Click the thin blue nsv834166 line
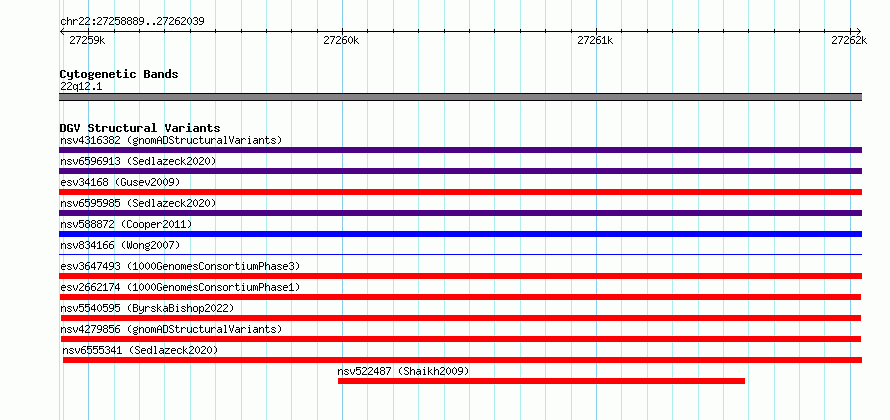 (460, 254)
